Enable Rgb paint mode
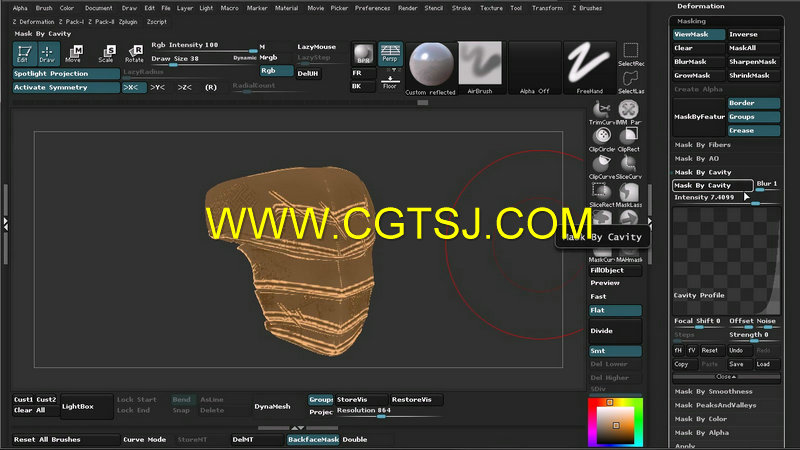The image size is (800, 450). (276, 70)
